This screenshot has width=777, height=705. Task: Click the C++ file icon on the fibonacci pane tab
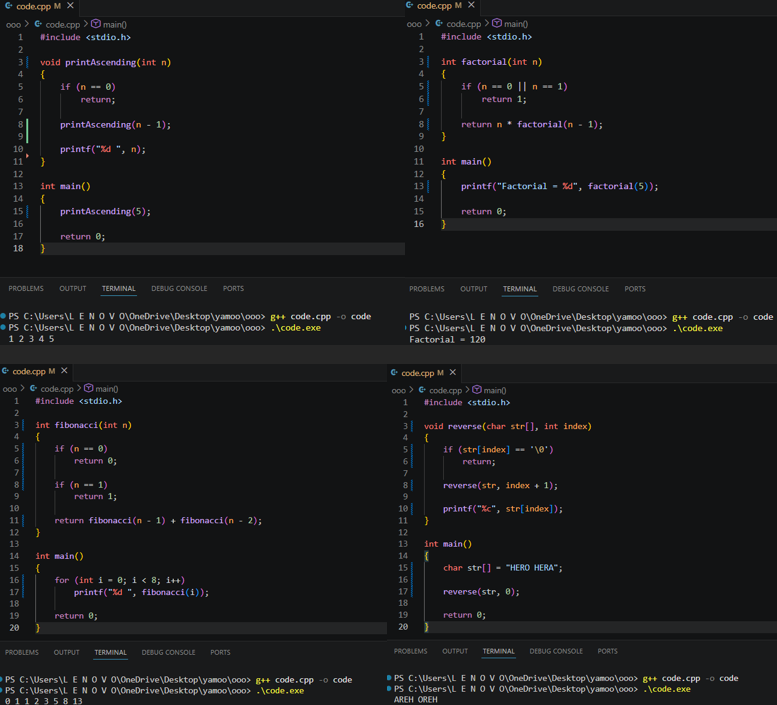tap(5, 371)
